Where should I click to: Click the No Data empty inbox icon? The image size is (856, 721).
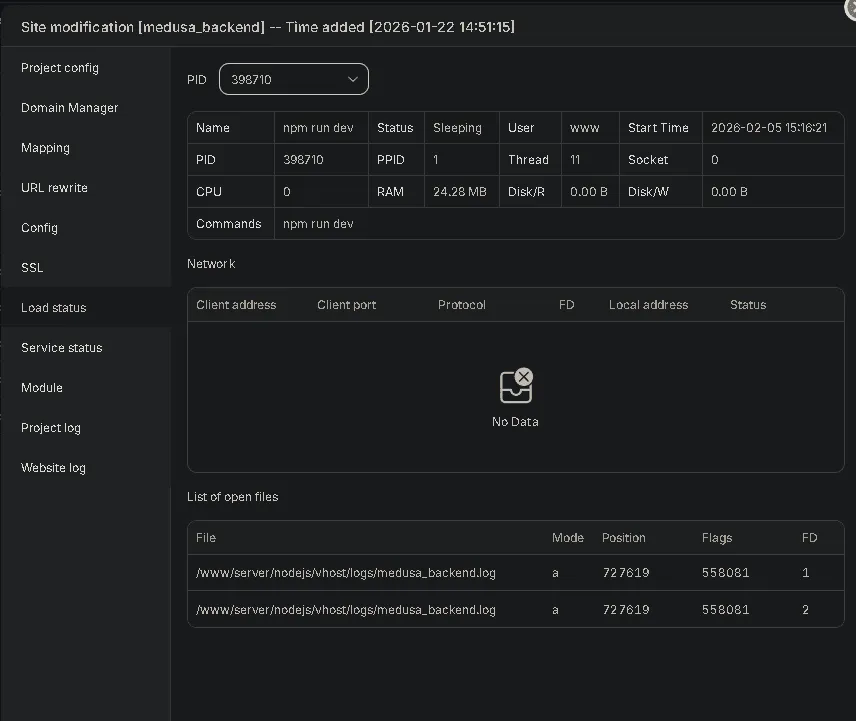[516, 386]
